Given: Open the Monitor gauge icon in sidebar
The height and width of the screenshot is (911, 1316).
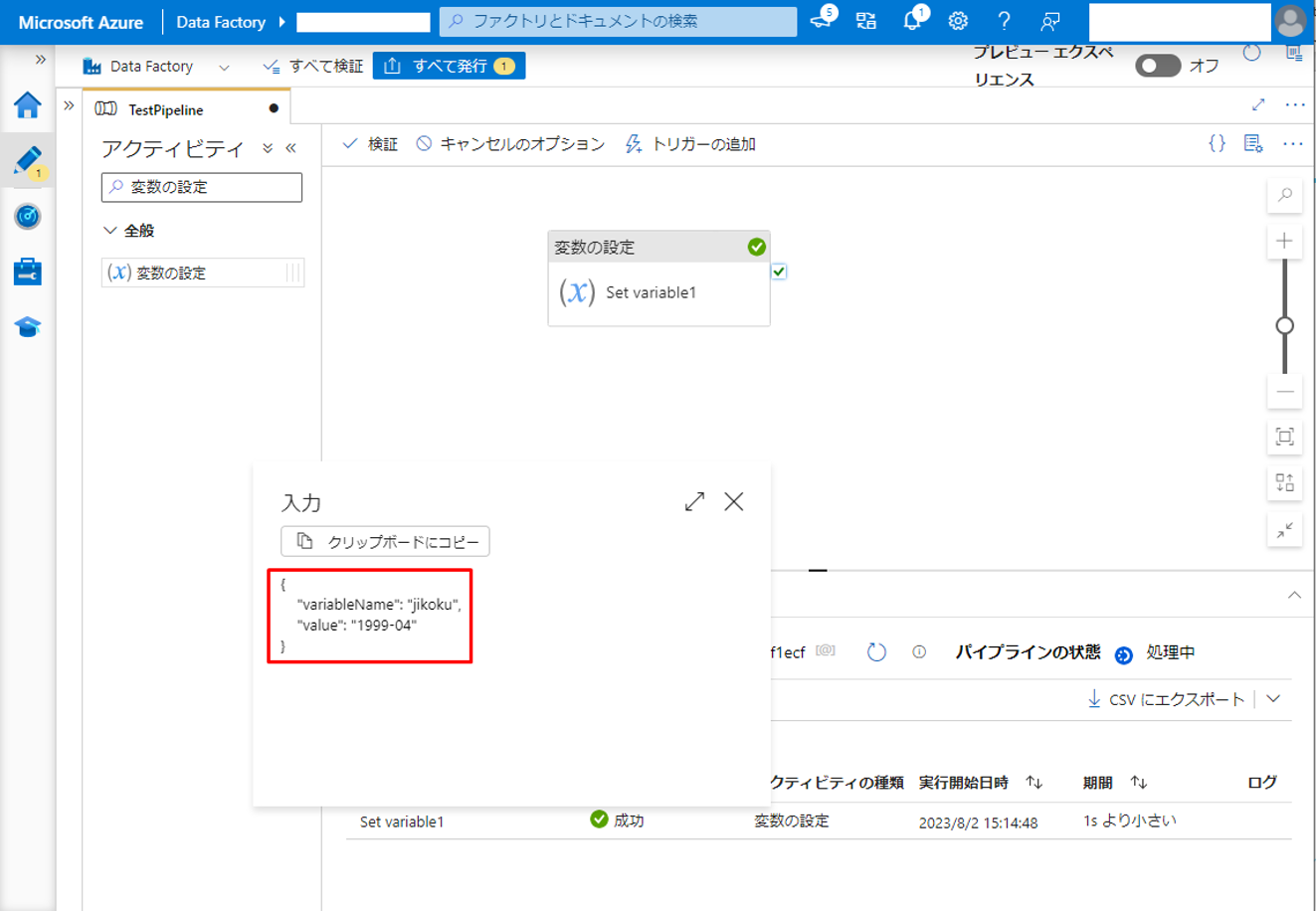Looking at the screenshot, I should tap(28, 216).
